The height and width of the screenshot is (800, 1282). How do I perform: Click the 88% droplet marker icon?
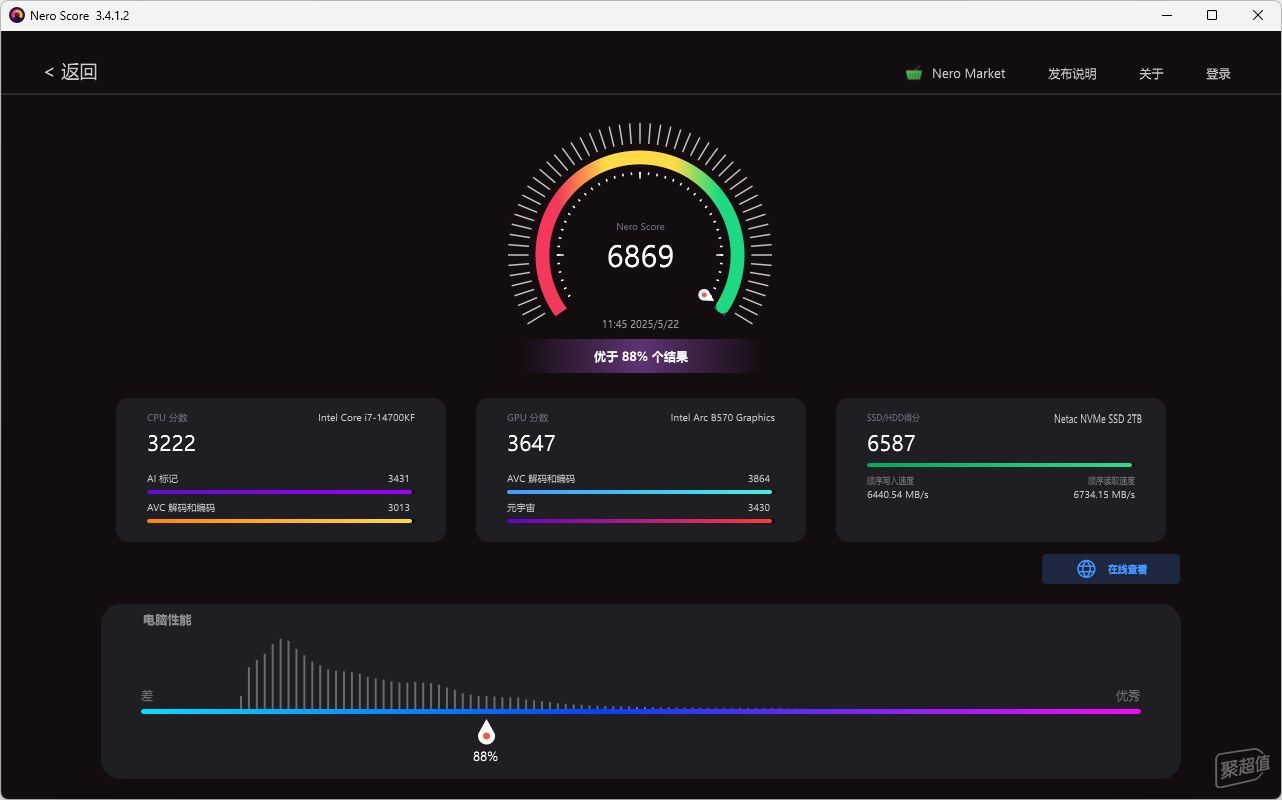pyautogui.click(x=486, y=732)
